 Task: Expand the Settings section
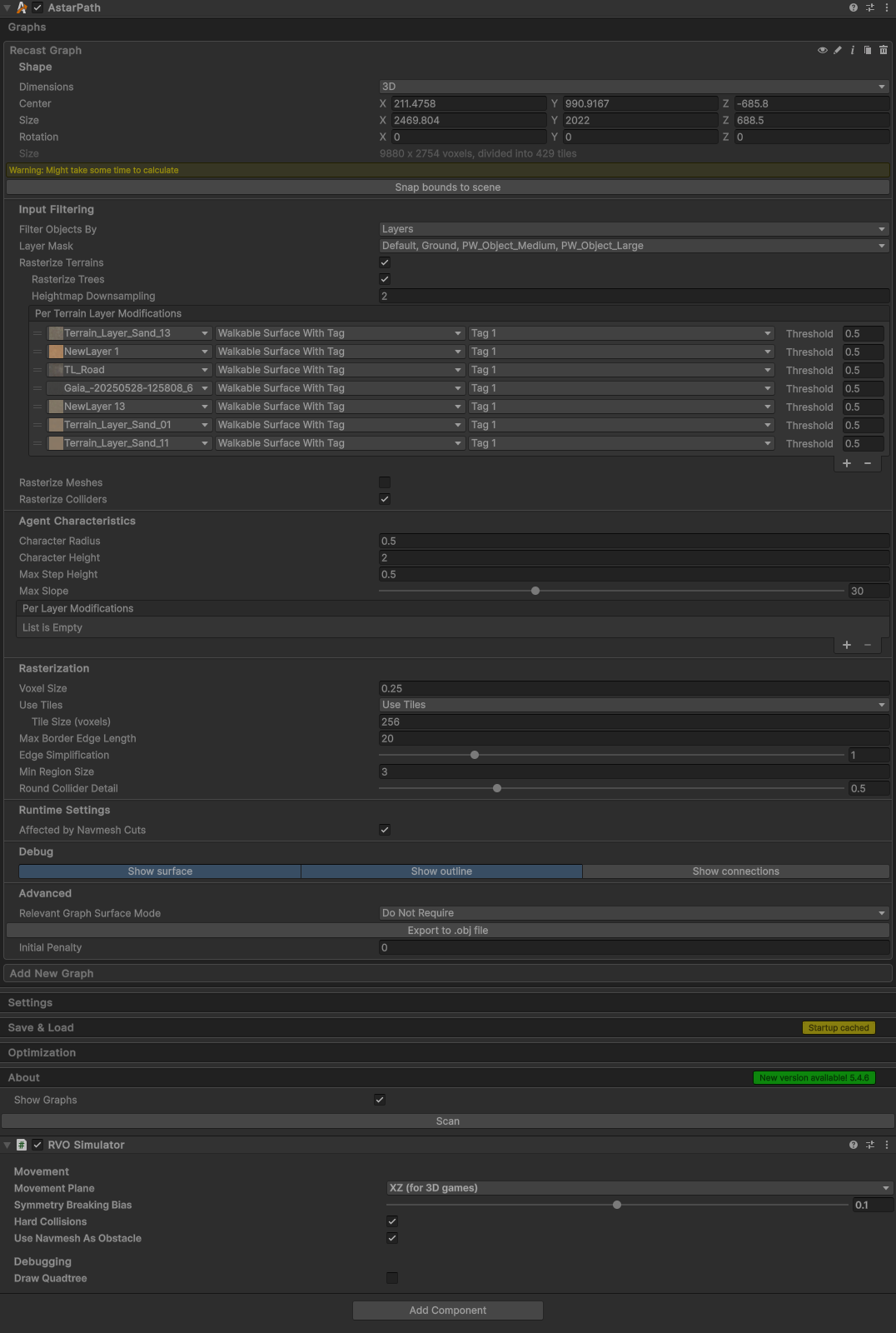pyautogui.click(x=30, y=1003)
